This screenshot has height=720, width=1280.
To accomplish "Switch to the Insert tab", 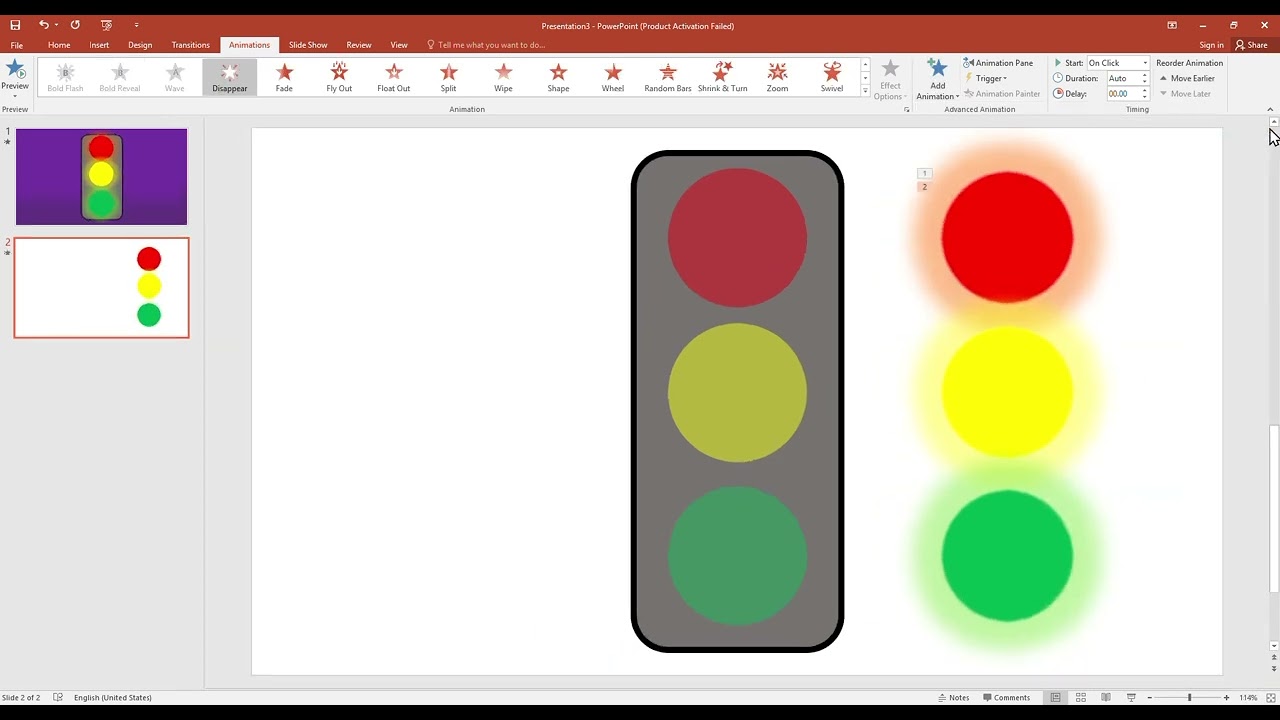I will pos(99,45).
